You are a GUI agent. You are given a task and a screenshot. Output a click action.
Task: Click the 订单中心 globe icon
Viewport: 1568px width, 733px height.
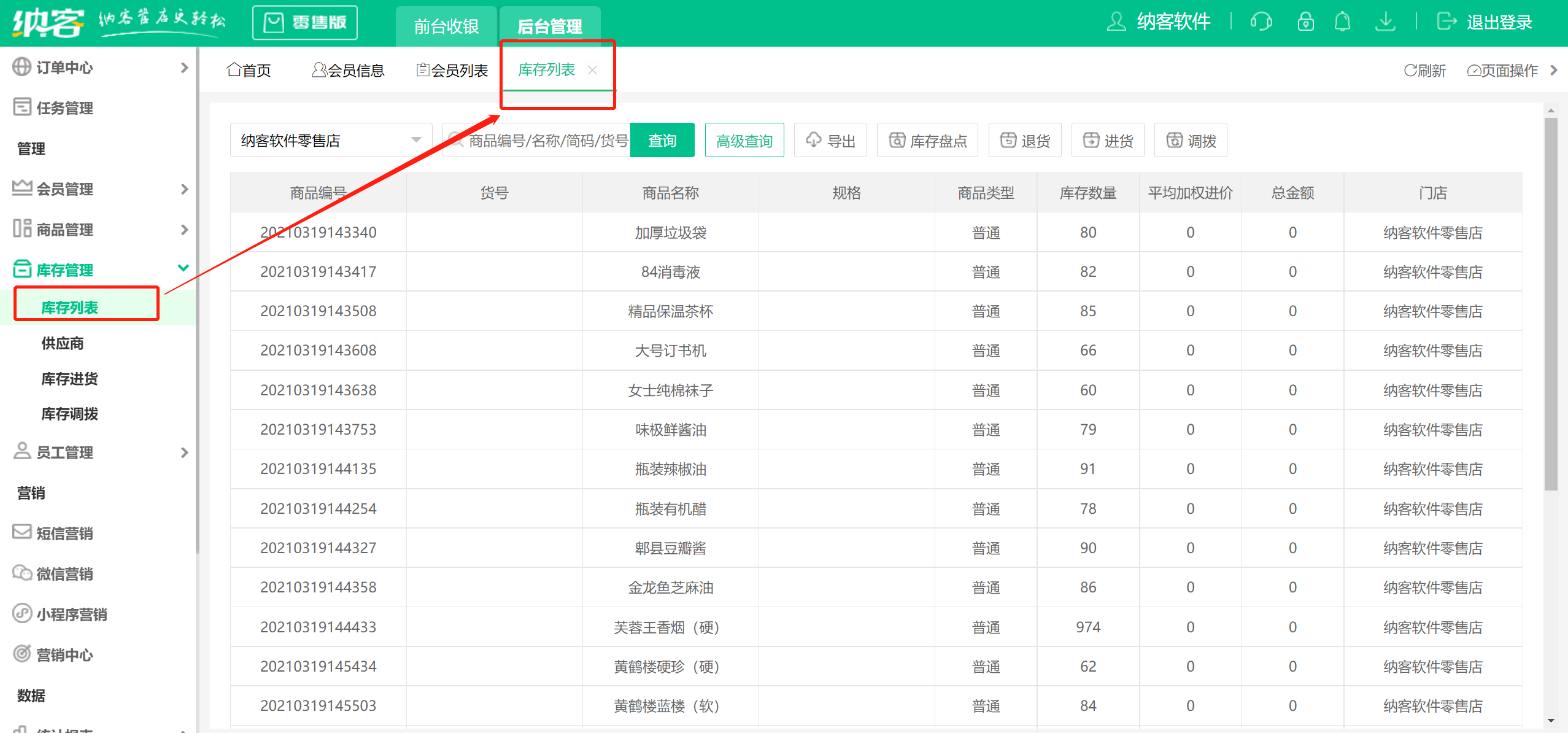tap(21, 67)
